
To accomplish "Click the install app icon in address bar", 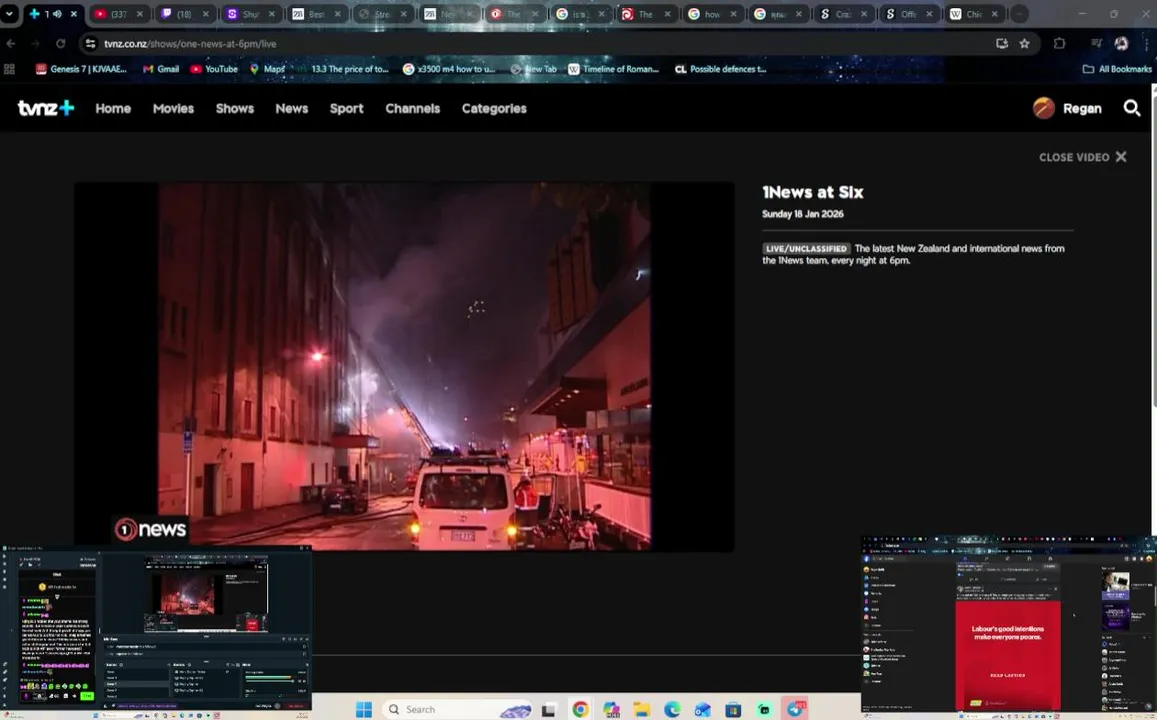I will pyautogui.click(x=1001, y=44).
